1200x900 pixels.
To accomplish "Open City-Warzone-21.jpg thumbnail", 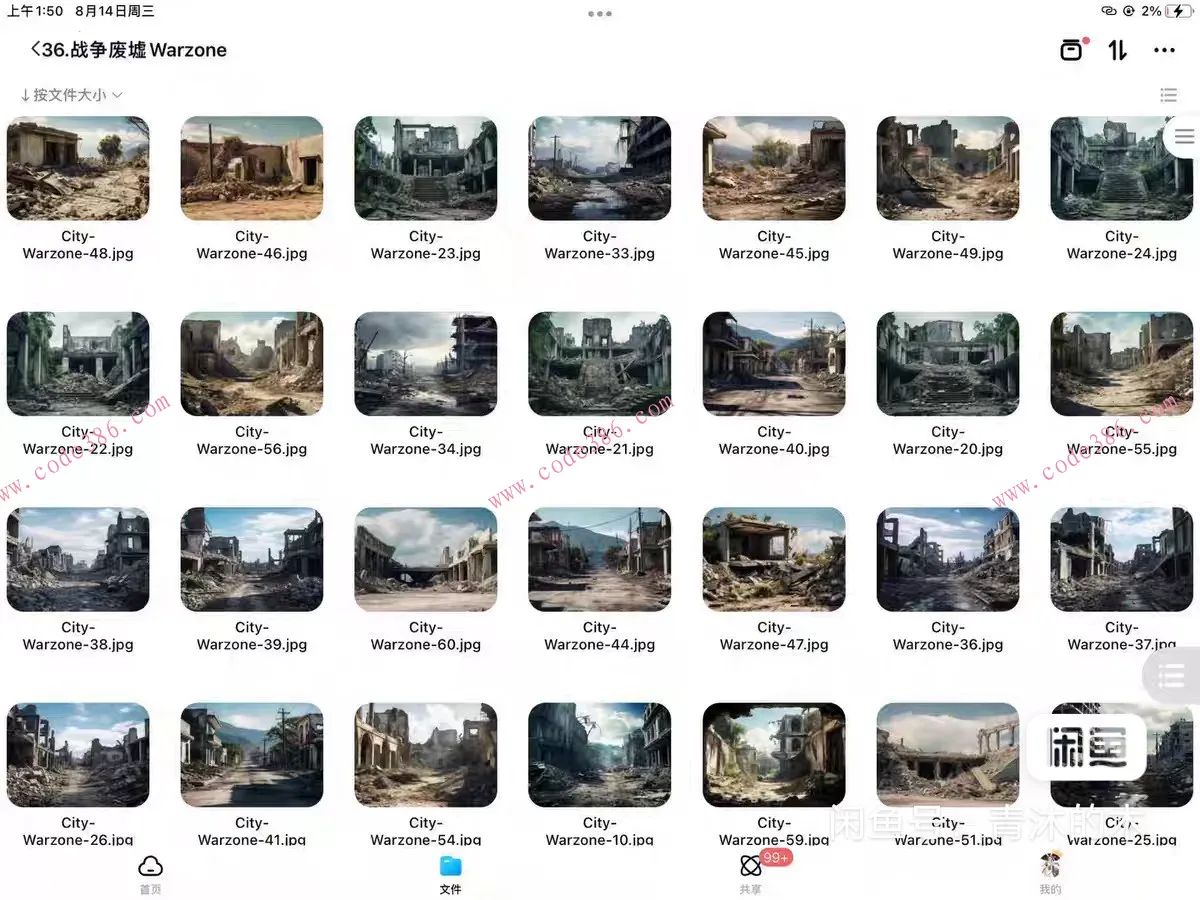I will click(x=600, y=364).
